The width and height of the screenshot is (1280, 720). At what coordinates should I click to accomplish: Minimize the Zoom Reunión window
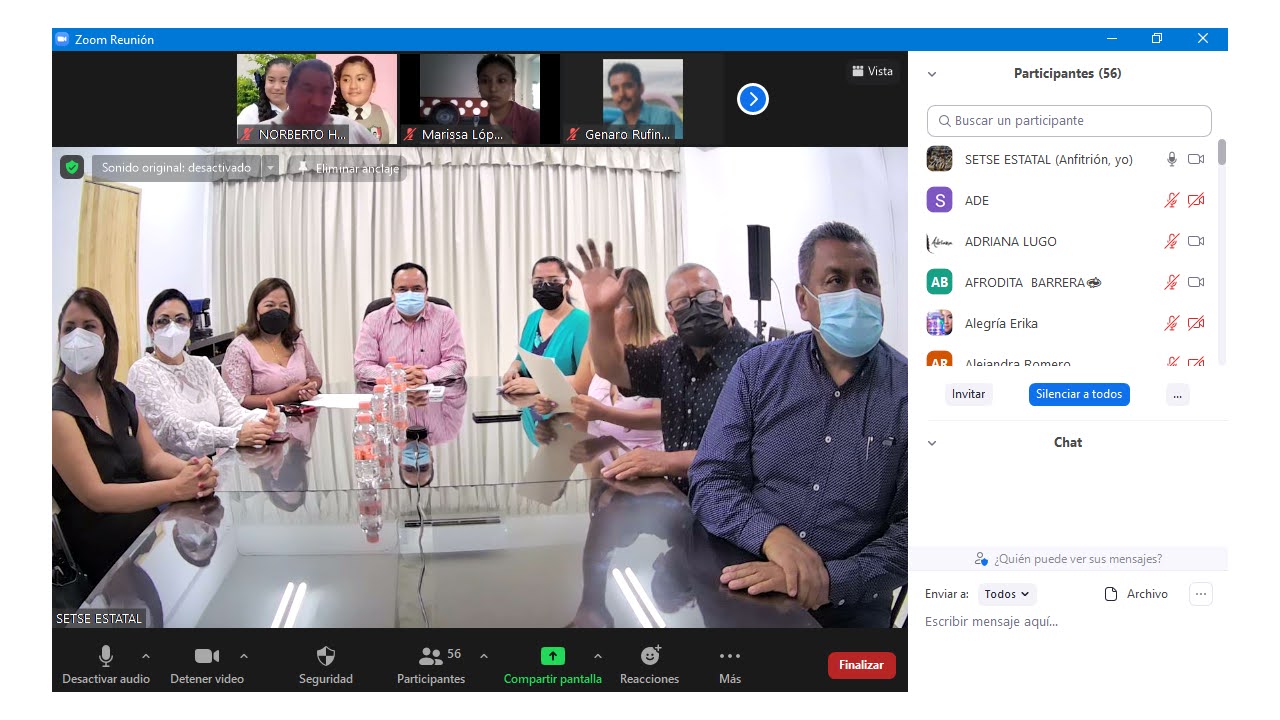click(1112, 39)
